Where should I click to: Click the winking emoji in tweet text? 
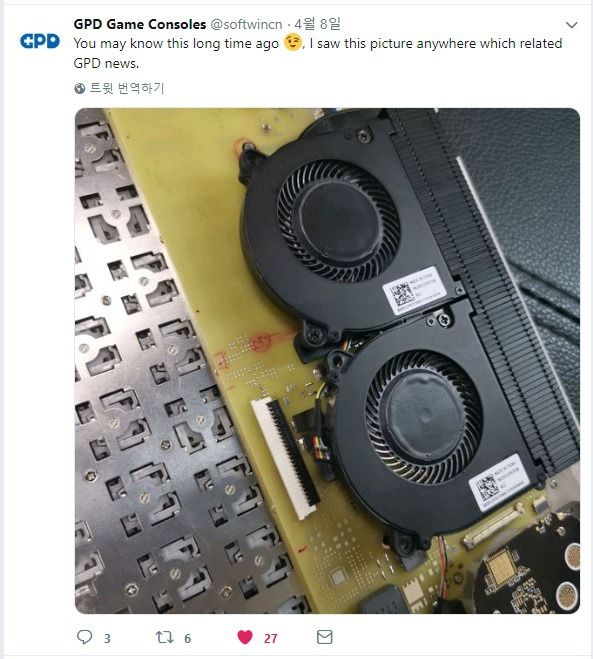[293, 42]
